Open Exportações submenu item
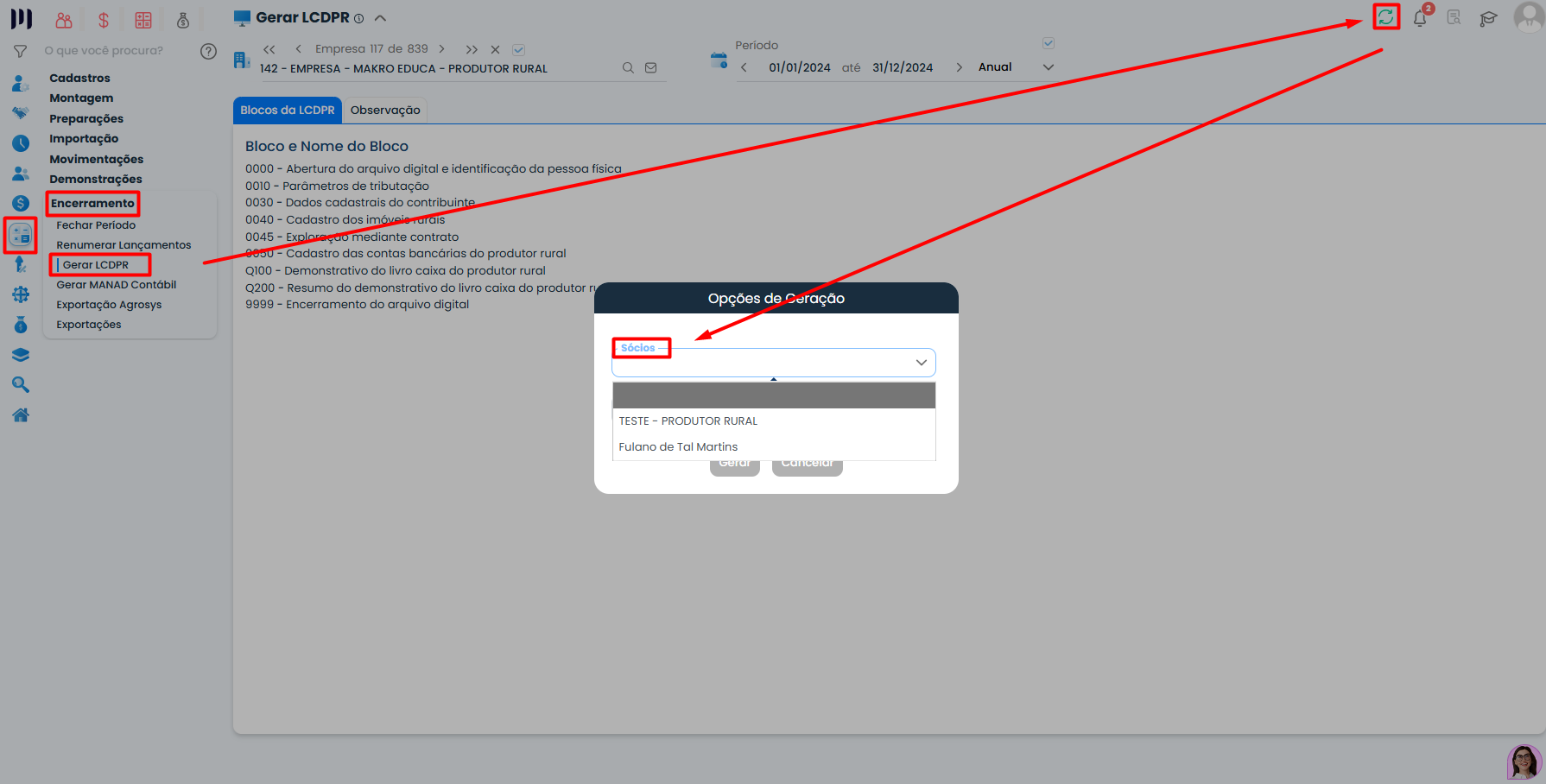 tap(89, 325)
